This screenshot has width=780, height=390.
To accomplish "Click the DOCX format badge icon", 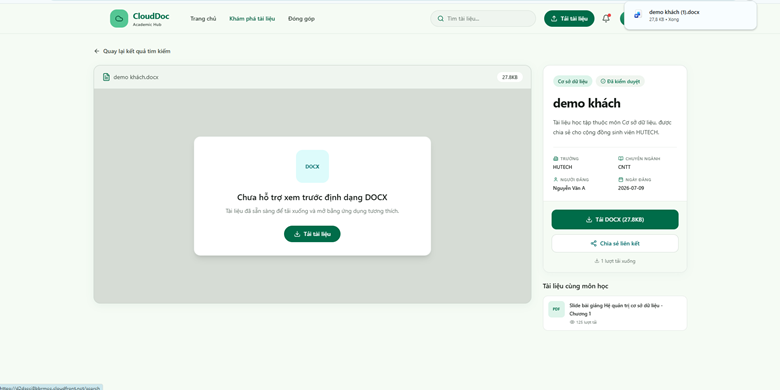I will click(x=312, y=166).
